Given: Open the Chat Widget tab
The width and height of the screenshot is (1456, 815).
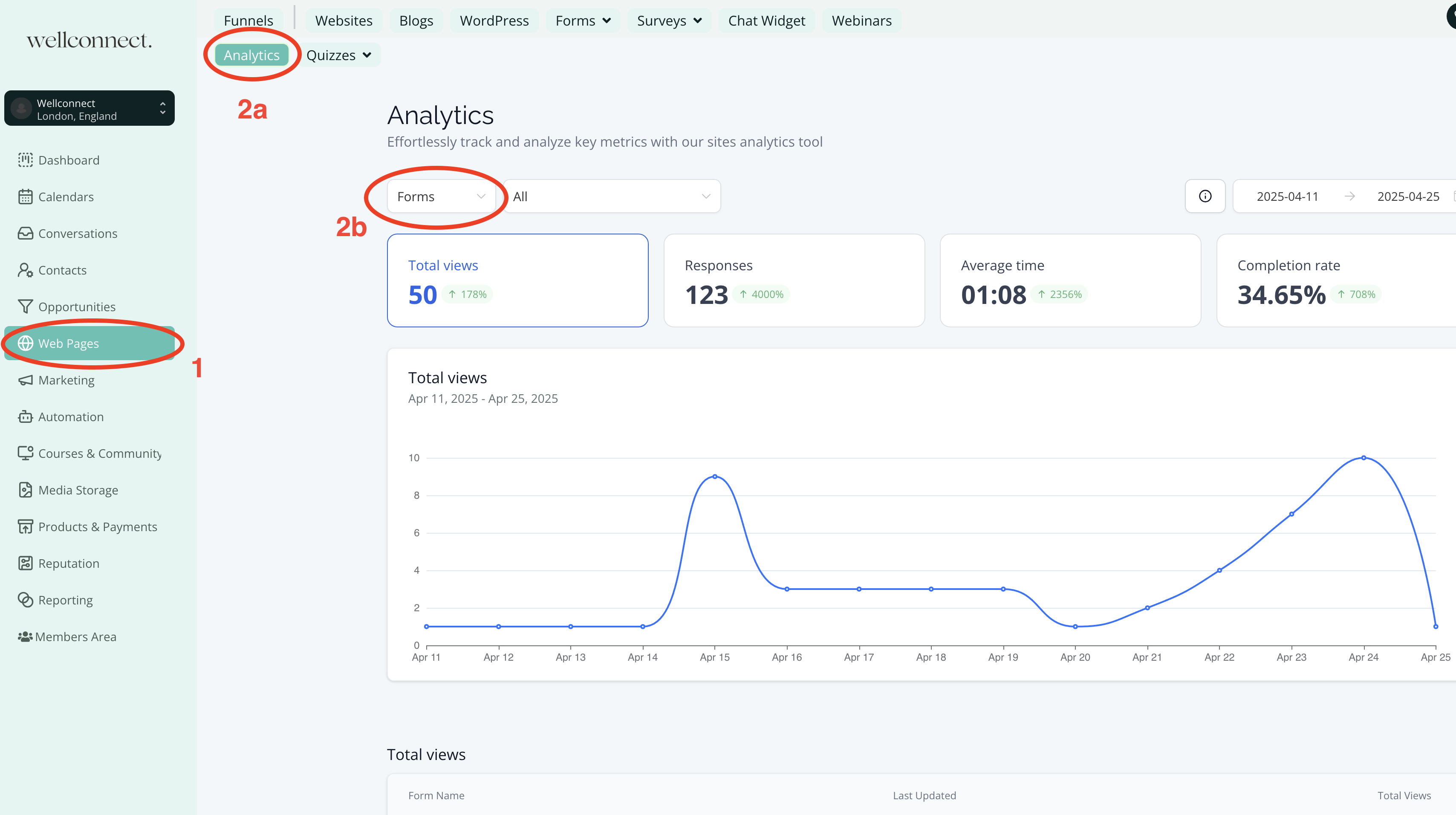Looking at the screenshot, I should 766,21.
